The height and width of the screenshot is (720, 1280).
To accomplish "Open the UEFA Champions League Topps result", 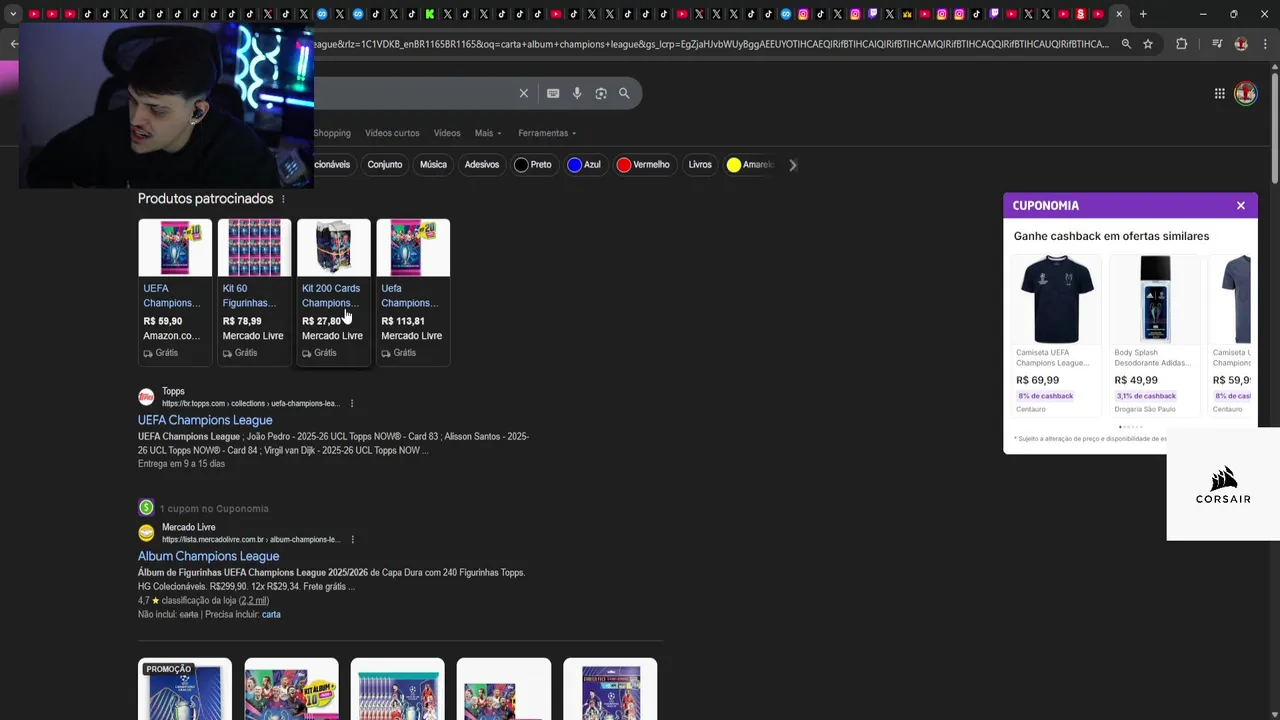I will point(205,420).
